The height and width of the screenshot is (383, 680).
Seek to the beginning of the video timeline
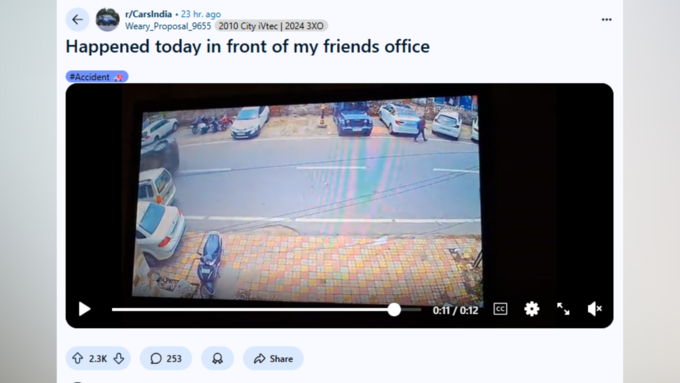point(113,309)
